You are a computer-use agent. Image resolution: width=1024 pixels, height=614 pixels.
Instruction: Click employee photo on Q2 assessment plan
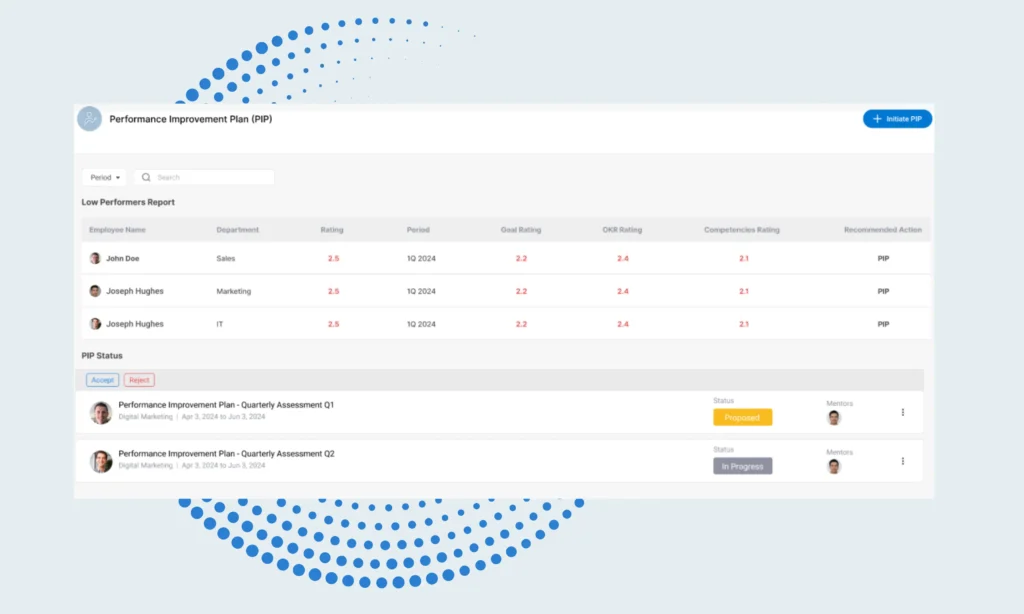coord(101,461)
